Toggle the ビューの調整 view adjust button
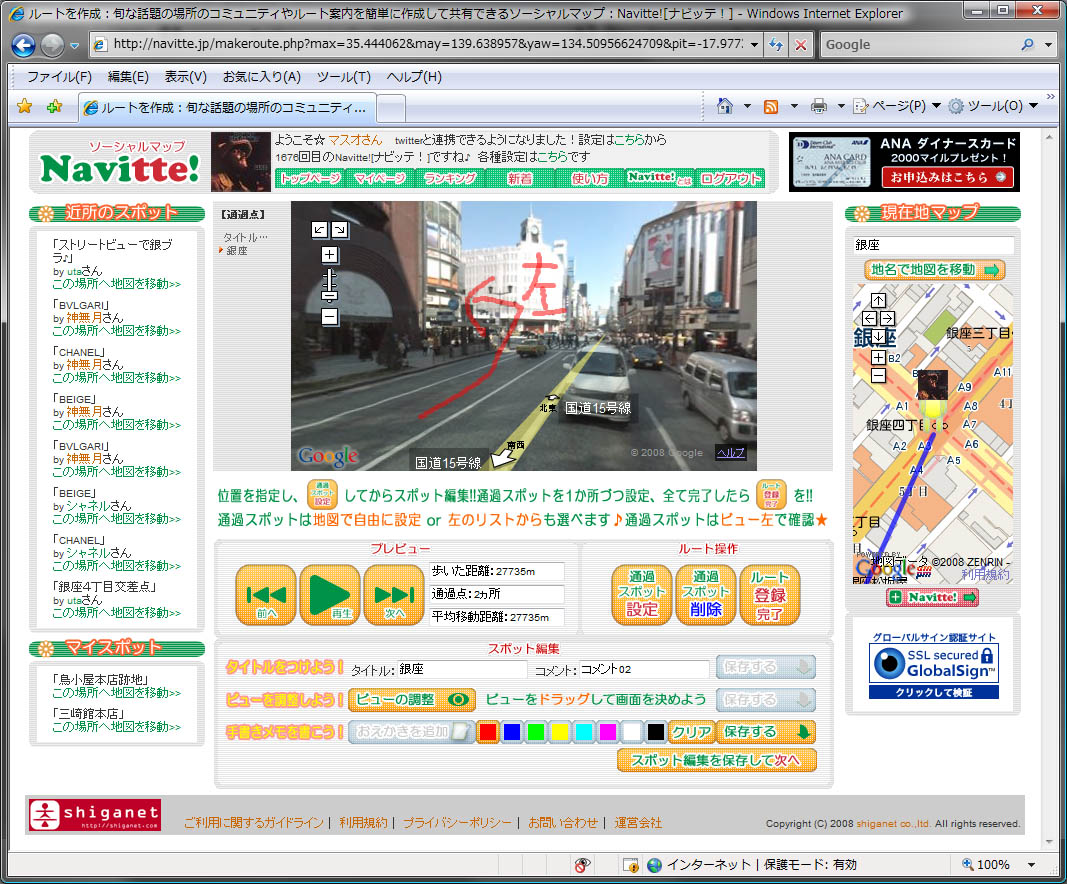Image resolution: width=1067 pixels, height=884 pixels. (411, 700)
